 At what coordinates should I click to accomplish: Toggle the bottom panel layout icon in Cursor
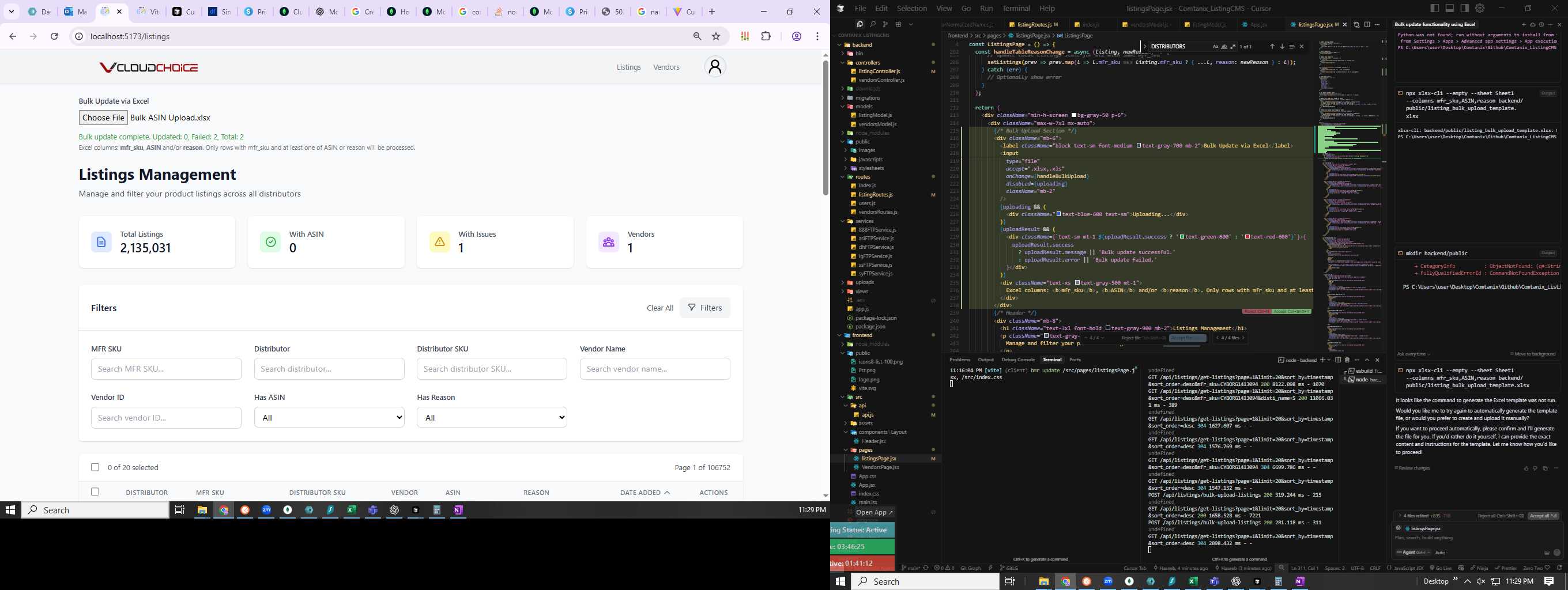click(x=1450, y=8)
